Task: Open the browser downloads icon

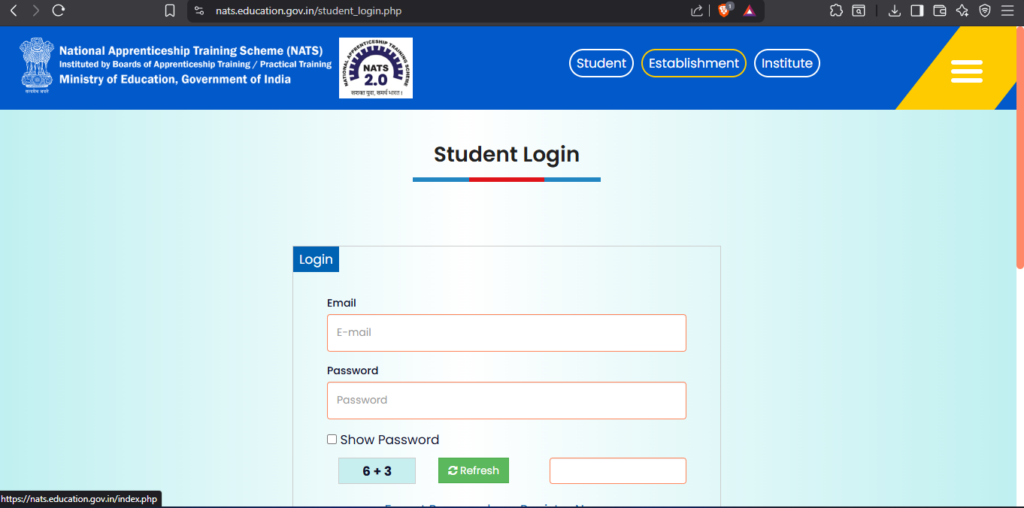Action: (x=895, y=11)
